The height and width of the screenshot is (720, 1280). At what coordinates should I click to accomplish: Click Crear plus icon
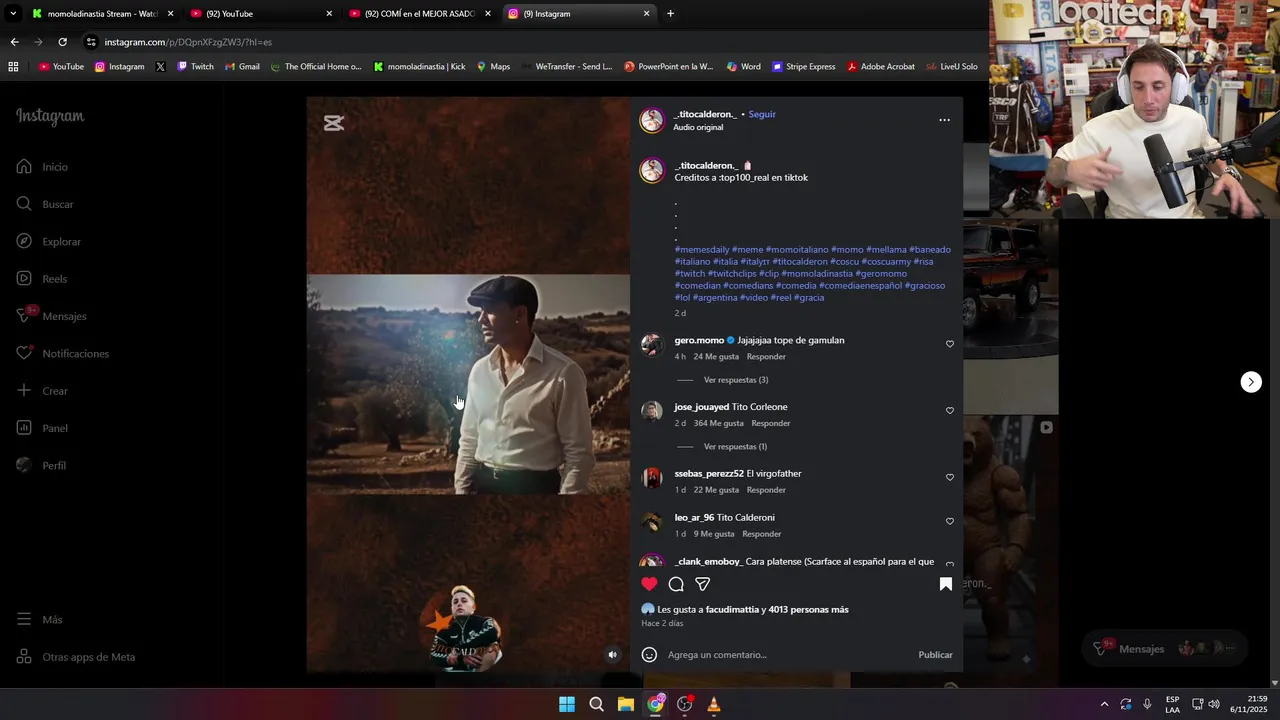point(42,391)
